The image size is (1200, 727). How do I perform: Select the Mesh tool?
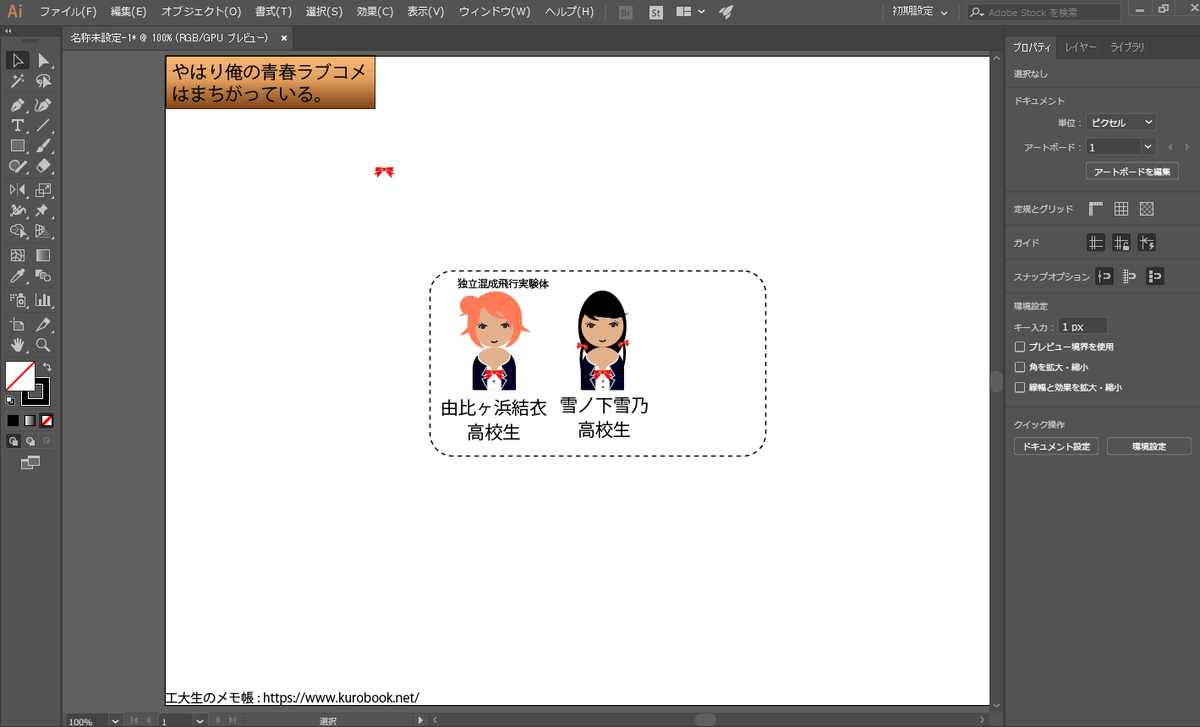coord(18,255)
